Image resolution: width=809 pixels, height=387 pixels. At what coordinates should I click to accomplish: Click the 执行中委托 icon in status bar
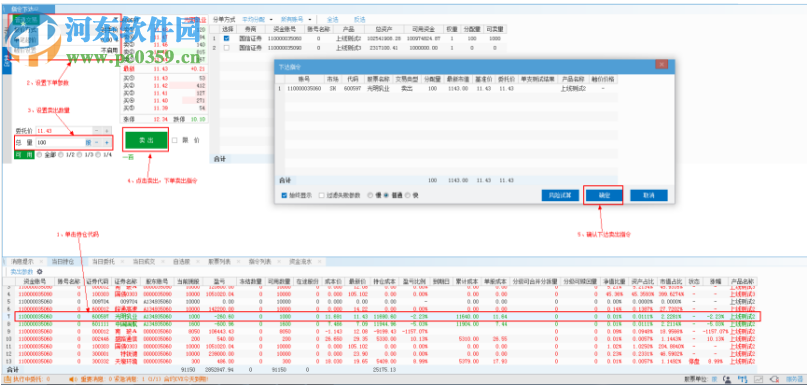pyautogui.click(x=7, y=379)
